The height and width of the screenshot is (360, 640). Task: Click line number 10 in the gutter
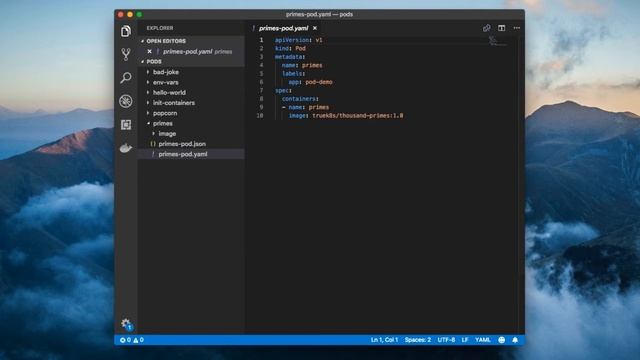pyautogui.click(x=260, y=116)
